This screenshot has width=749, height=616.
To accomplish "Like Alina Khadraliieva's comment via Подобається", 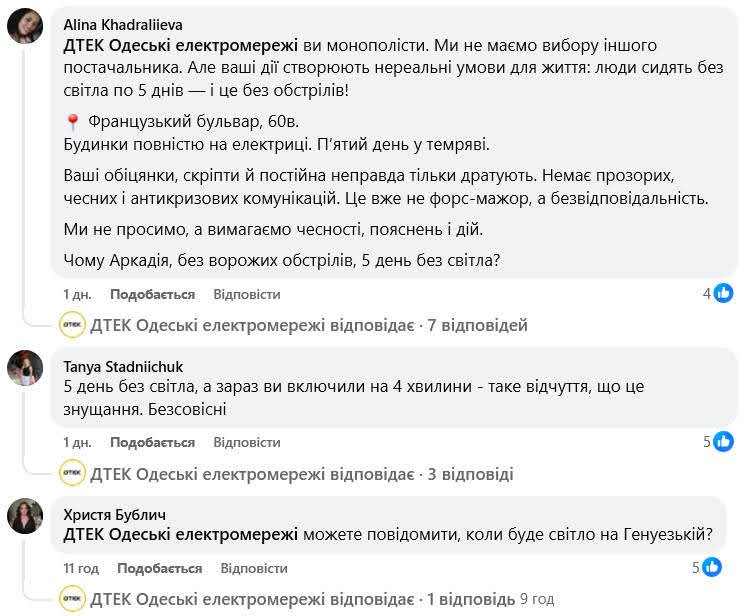I will [152, 295].
